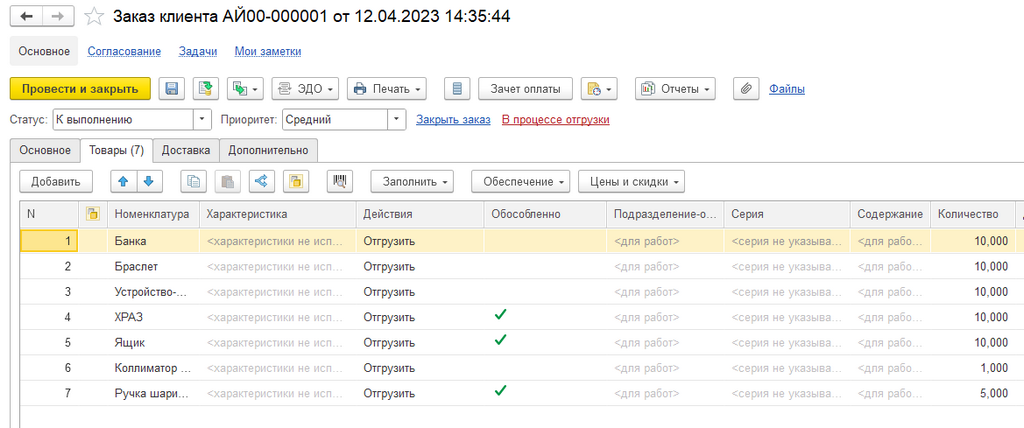The width and height of the screenshot is (1024, 428).
Task: Click the forward arrow navigation button
Action: click(x=58, y=17)
